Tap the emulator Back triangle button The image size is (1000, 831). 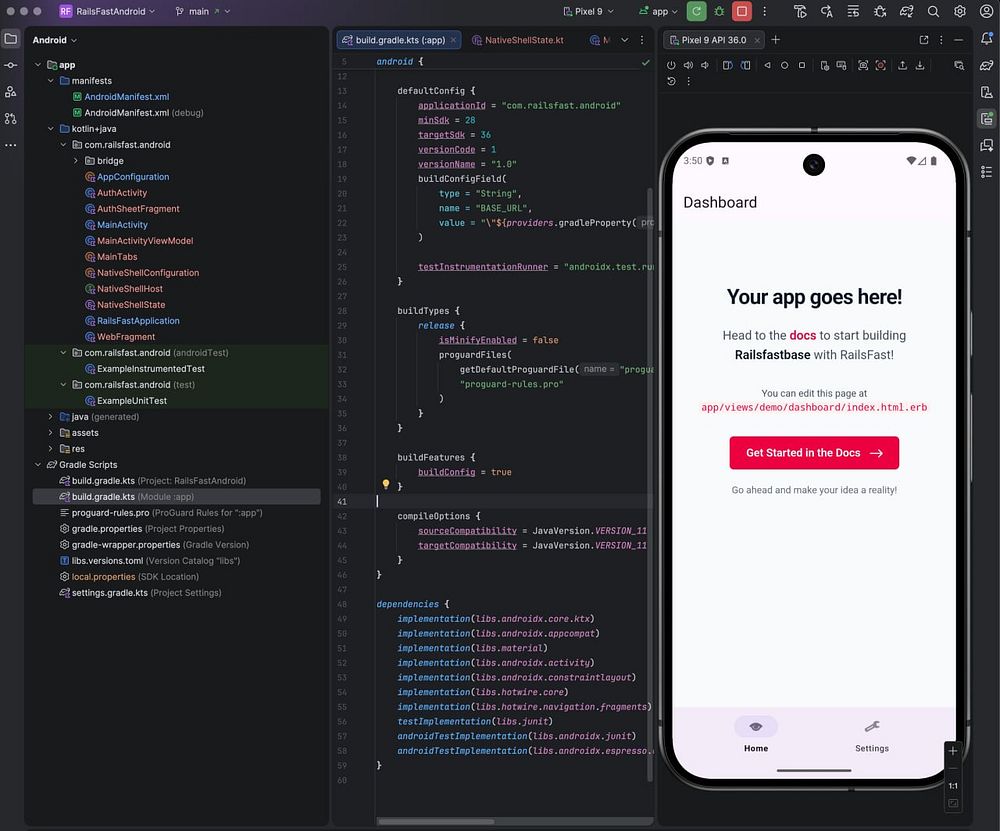click(x=767, y=65)
